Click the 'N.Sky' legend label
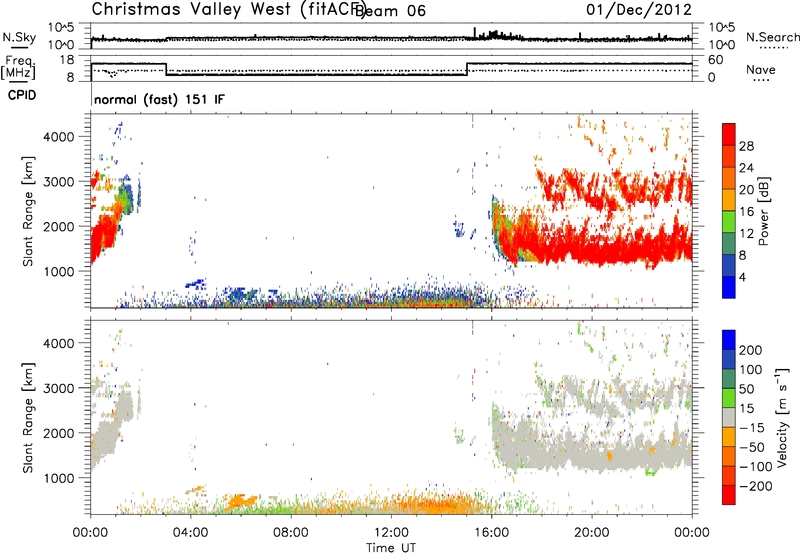 tap(19, 38)
